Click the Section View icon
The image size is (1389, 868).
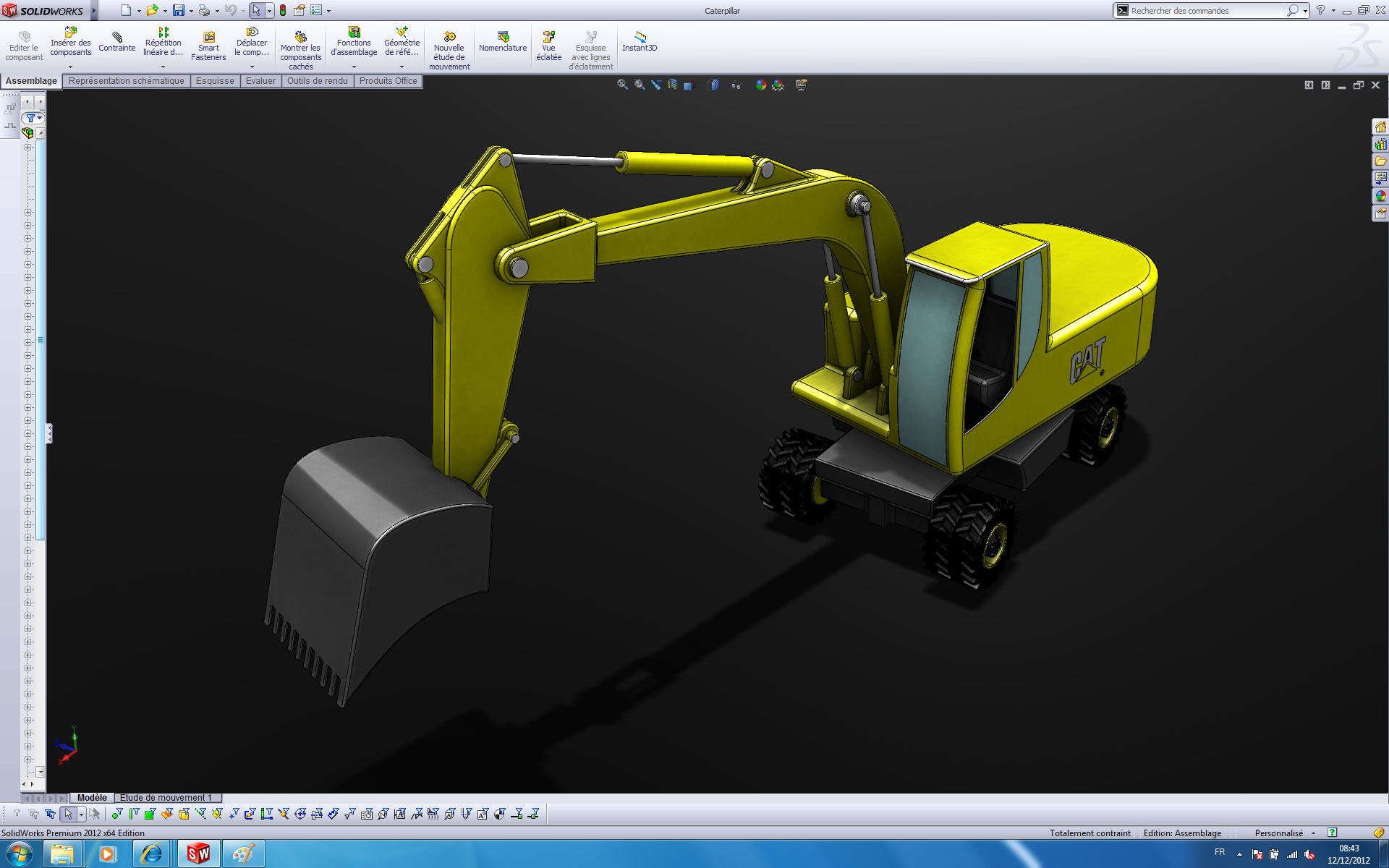pyautogui.click(x=673, y=85)
